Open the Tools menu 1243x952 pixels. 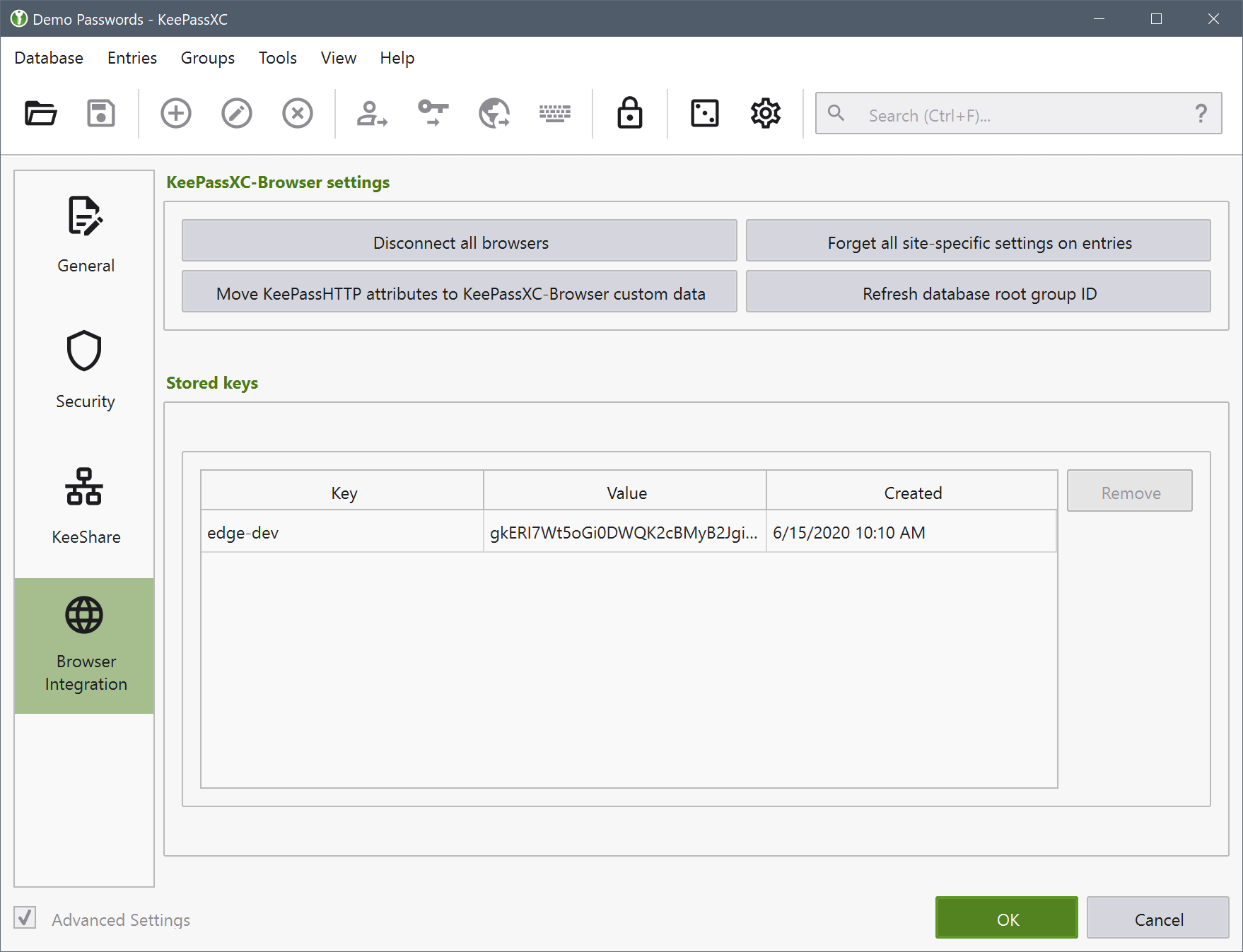click(x=277, y=58)
